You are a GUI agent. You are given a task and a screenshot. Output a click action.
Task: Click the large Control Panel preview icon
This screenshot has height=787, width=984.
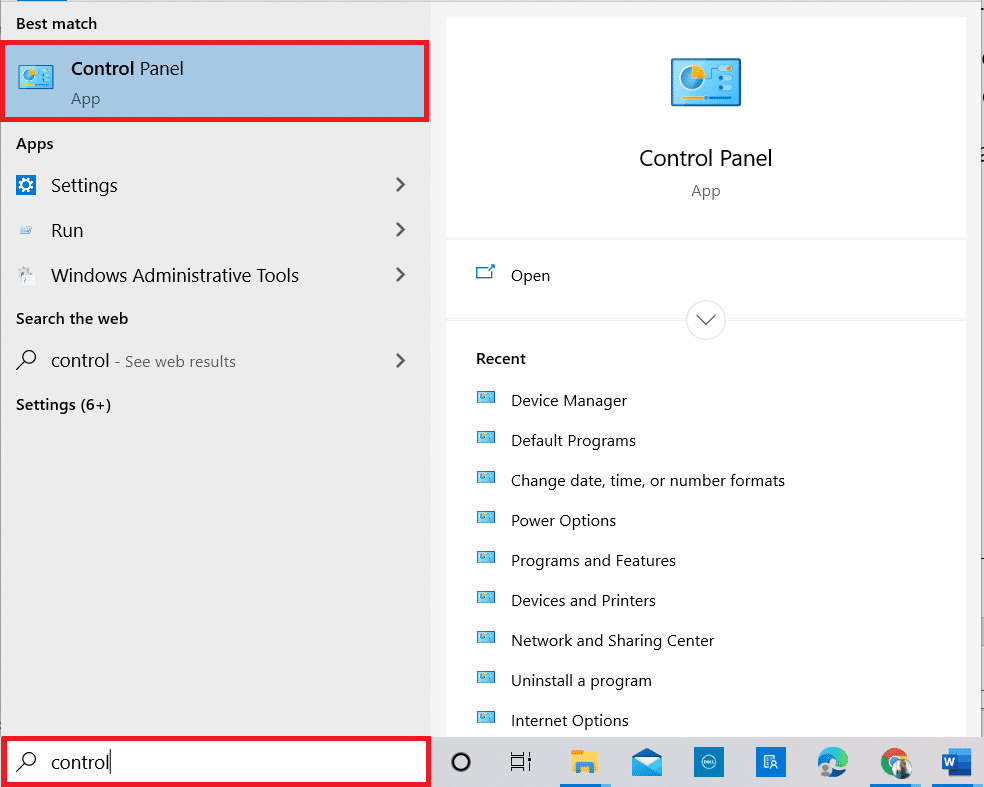(706, 82)
